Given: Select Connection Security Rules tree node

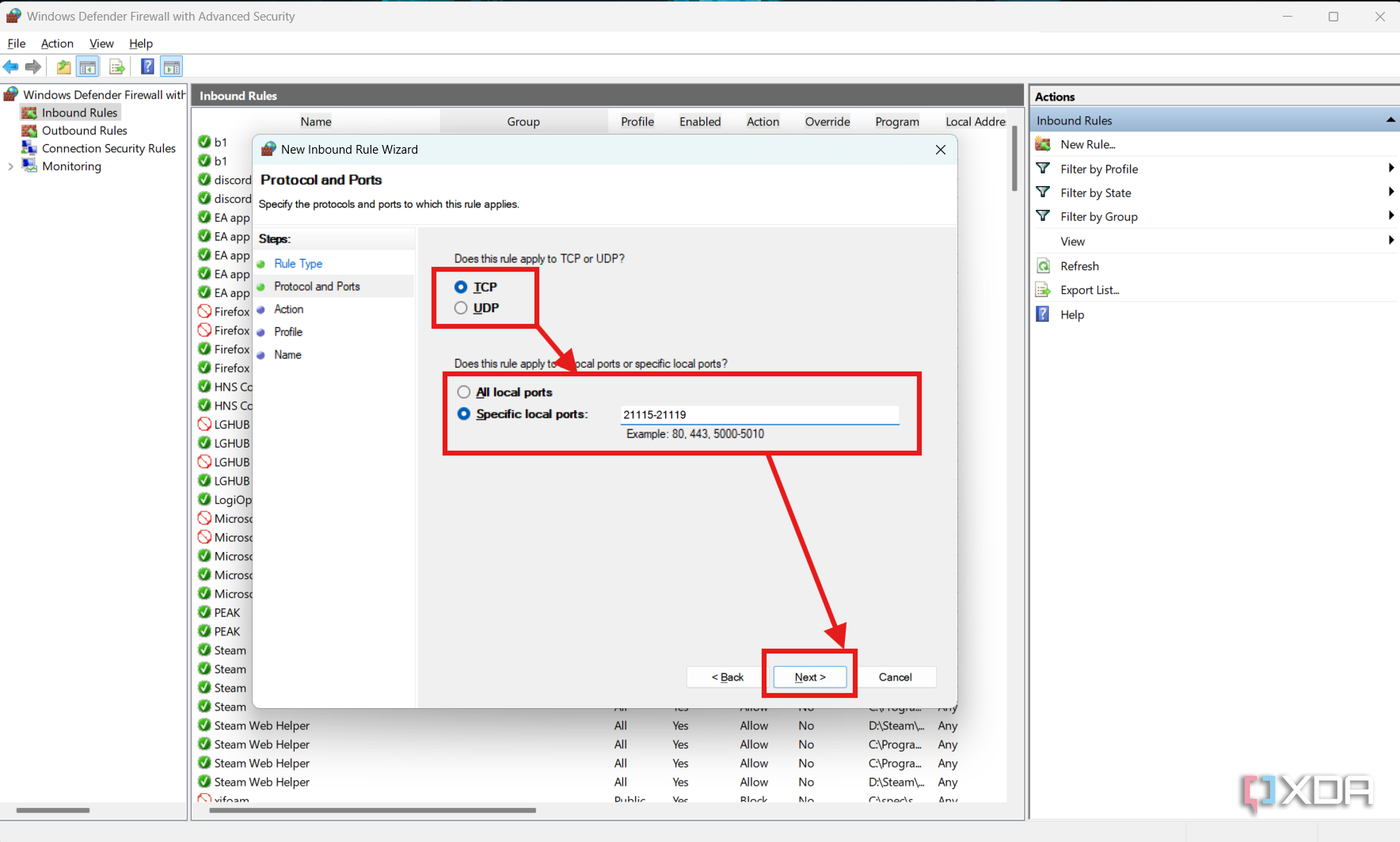Looking at the screenshot, I should [x=108, y=148].
